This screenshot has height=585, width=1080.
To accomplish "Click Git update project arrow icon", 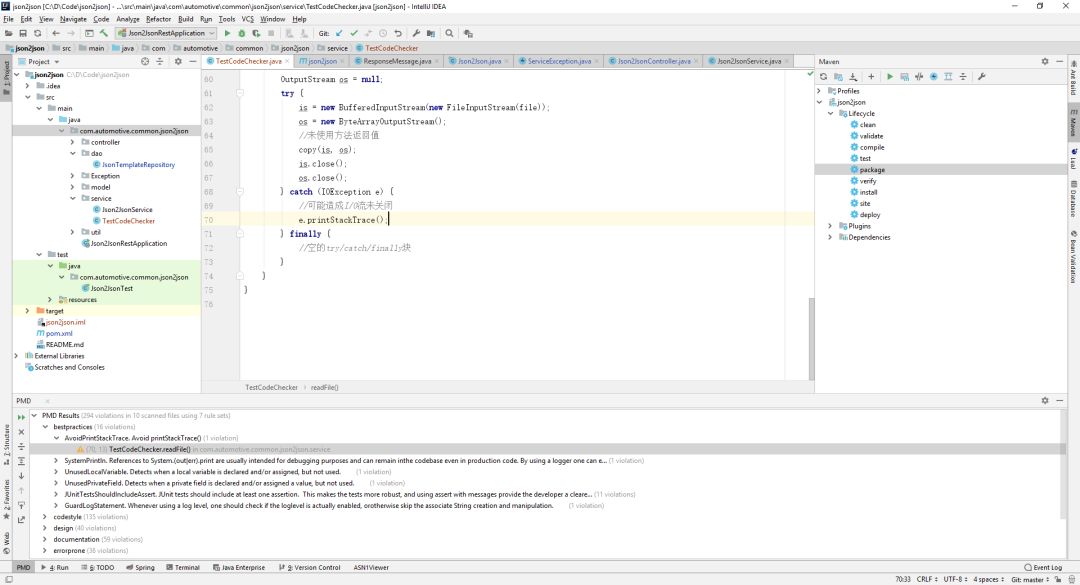I will point(338,33).
